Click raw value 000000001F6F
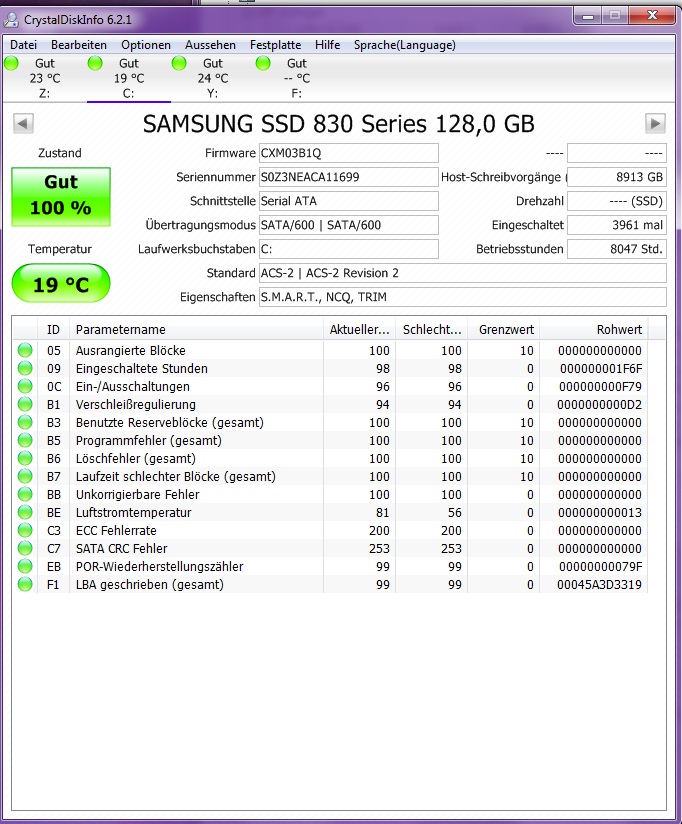Viewport: 682px width, 824px height. (601, 368)
